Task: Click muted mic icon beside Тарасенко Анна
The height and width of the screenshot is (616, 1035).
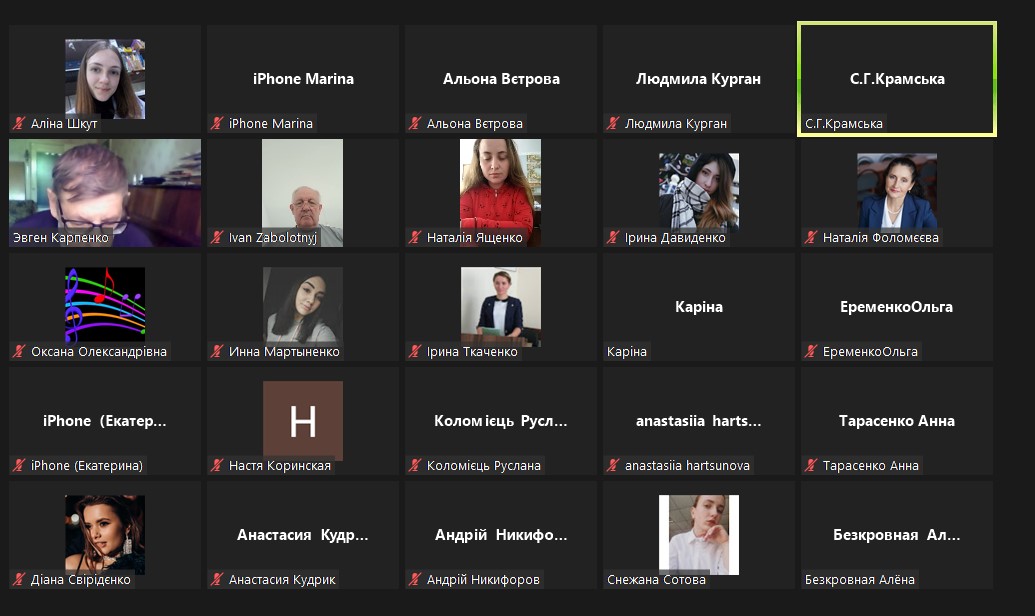Action: [811, 465]
